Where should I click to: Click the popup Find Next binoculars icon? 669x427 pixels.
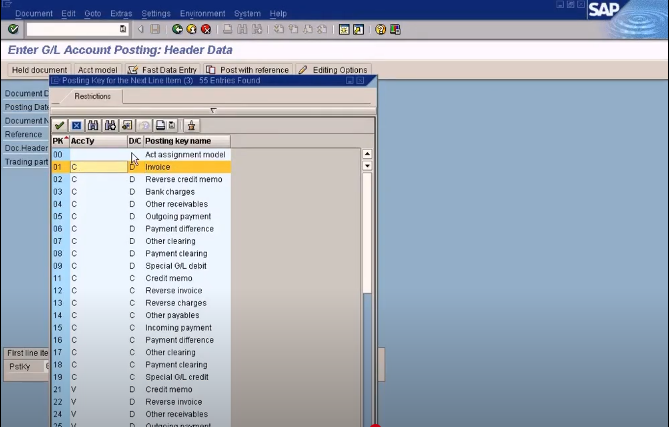click(110, 125)
